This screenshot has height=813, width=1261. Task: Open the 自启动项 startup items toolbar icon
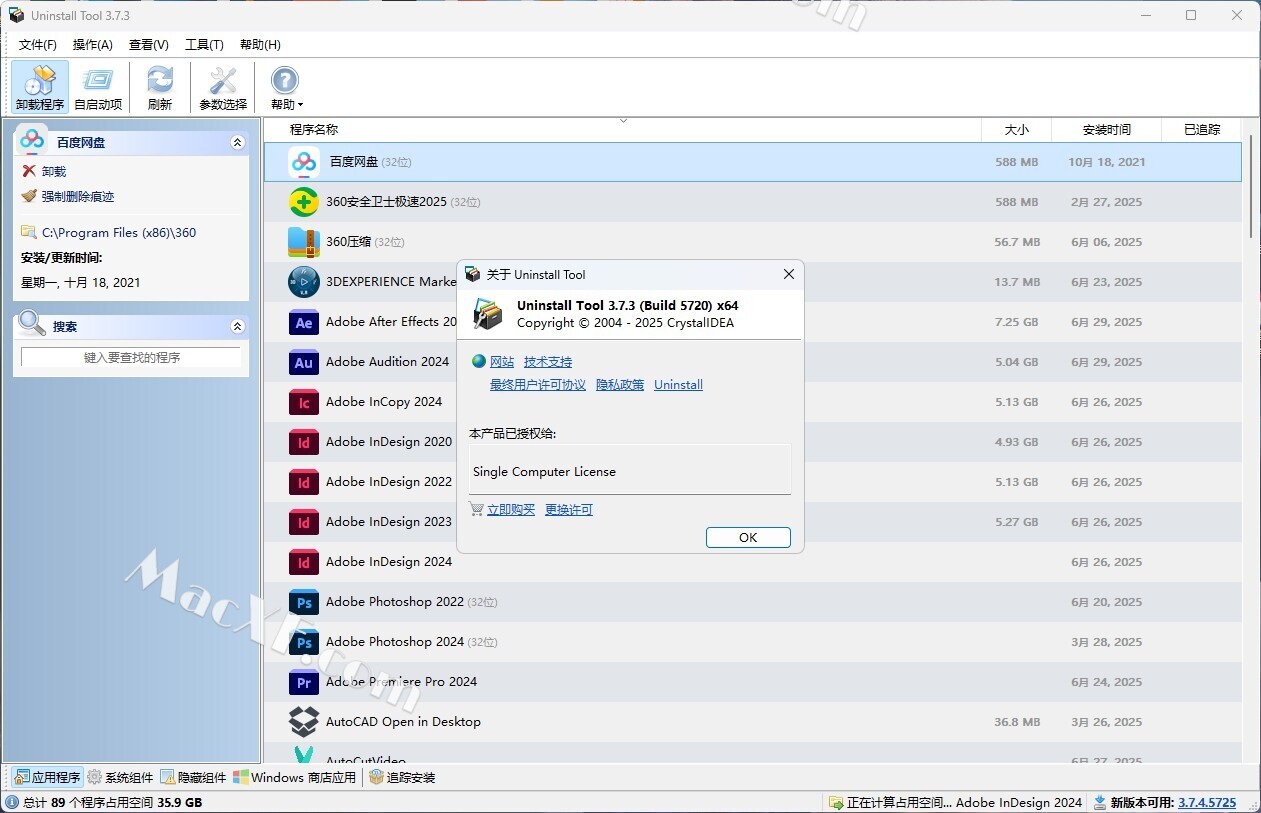(98, 87)
